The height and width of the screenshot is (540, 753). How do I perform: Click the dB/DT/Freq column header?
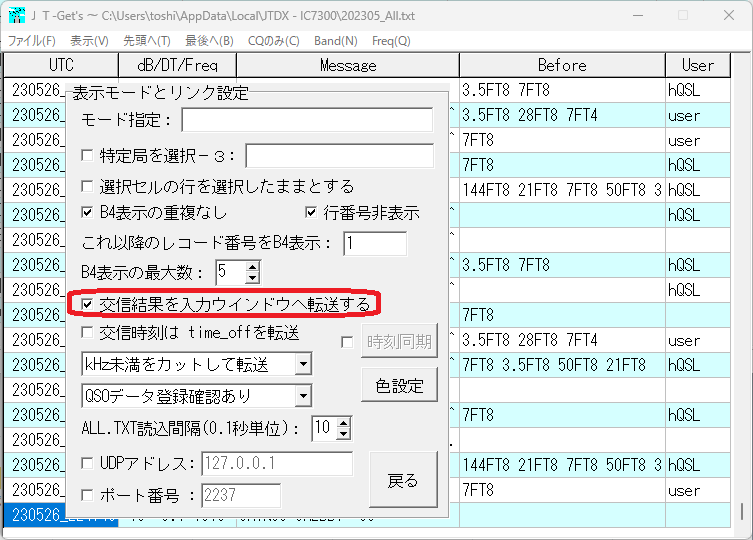tap(177, 65)
